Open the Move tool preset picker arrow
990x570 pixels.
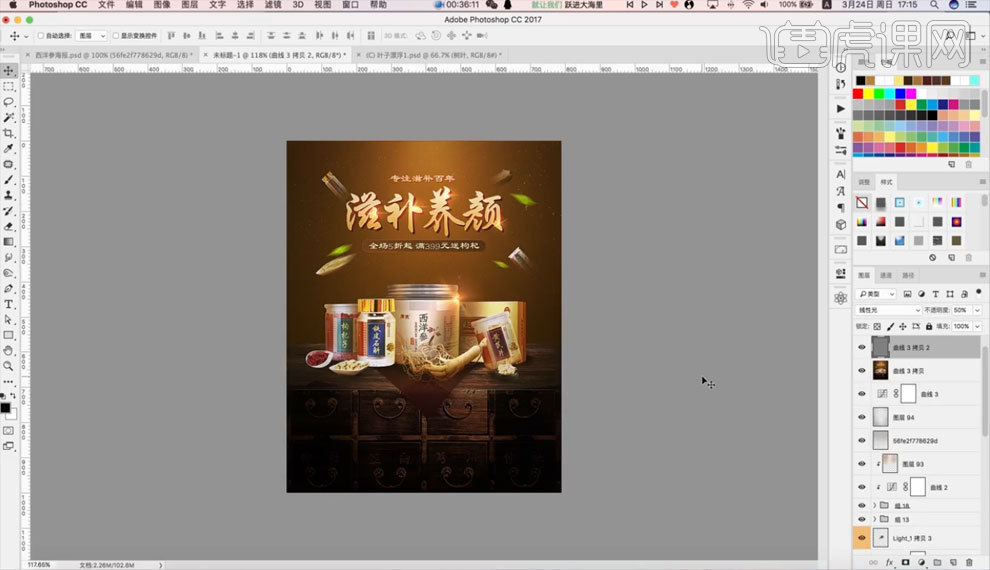click(x=26, y=37)
